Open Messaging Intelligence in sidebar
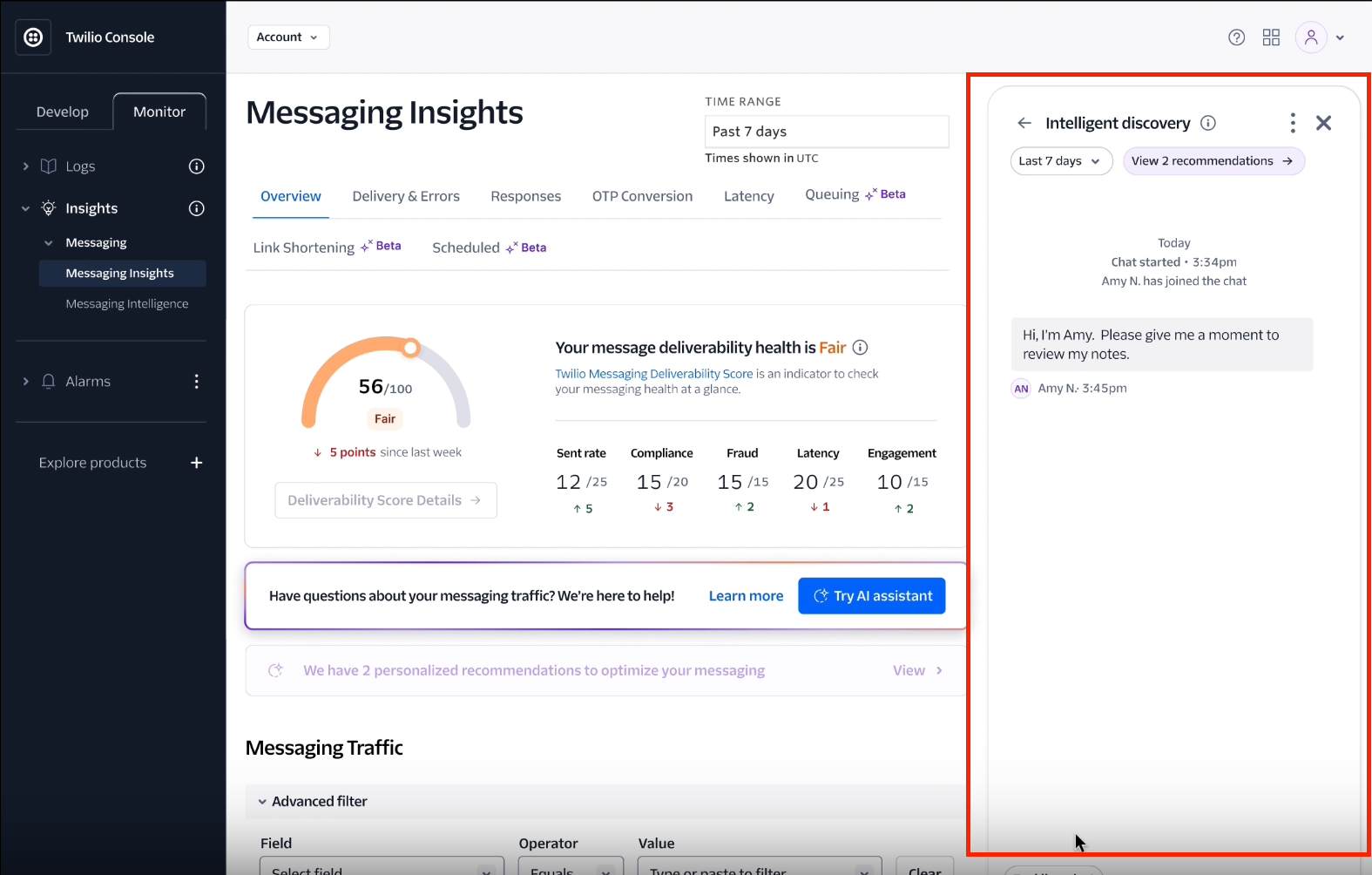The width and height of the screenshot is (1372, 875). click(x=127, y=304)
